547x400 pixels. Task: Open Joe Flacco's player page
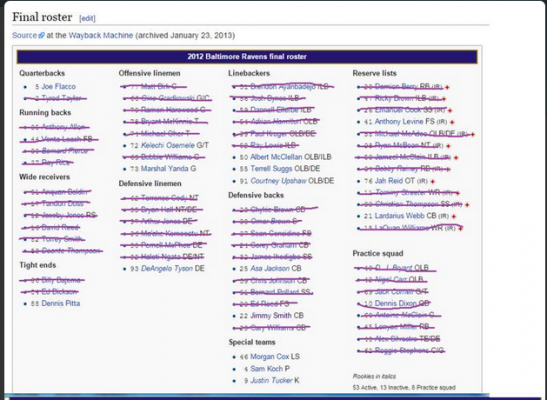point(58,86)
